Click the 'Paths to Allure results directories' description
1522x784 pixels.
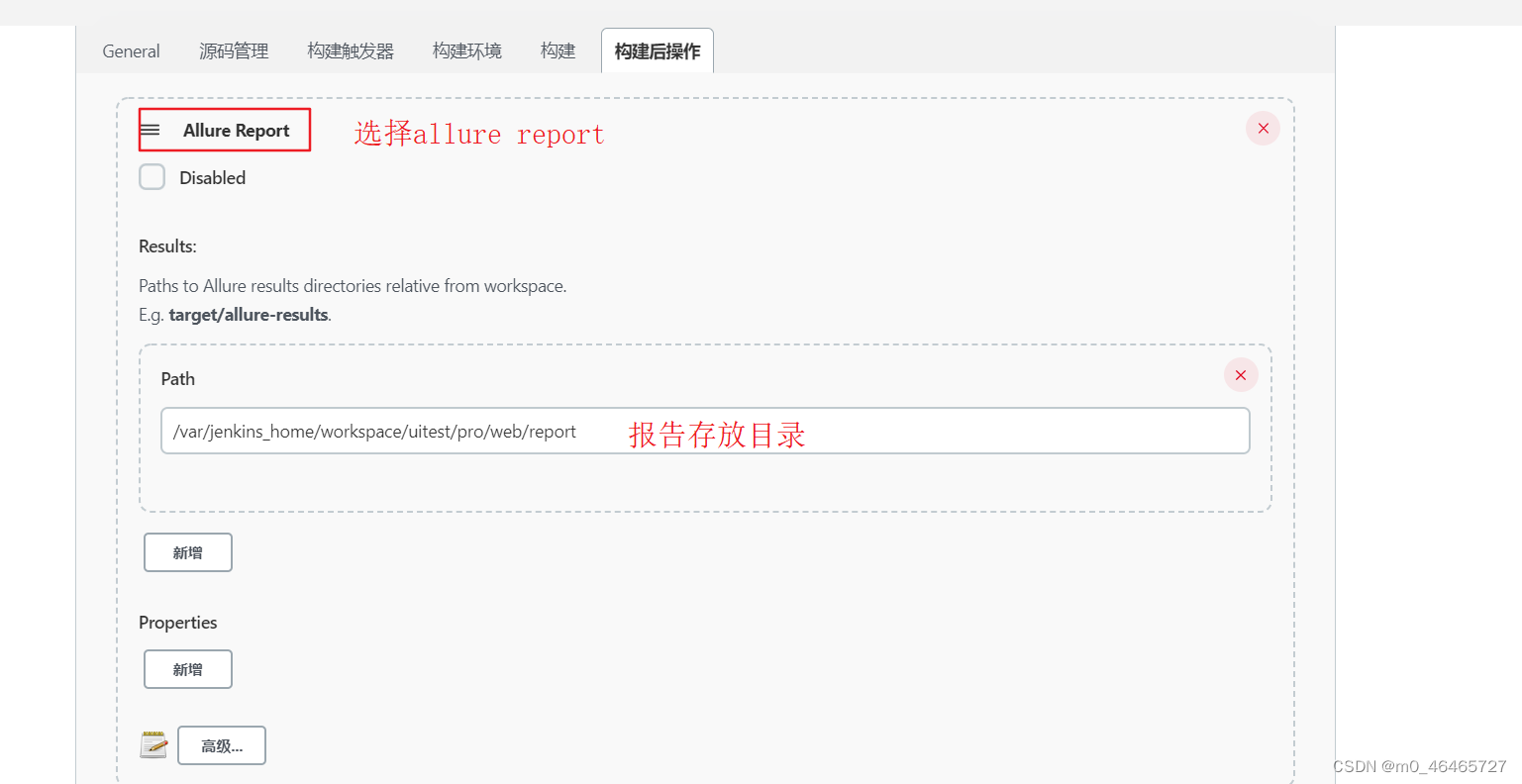(353, 286)
